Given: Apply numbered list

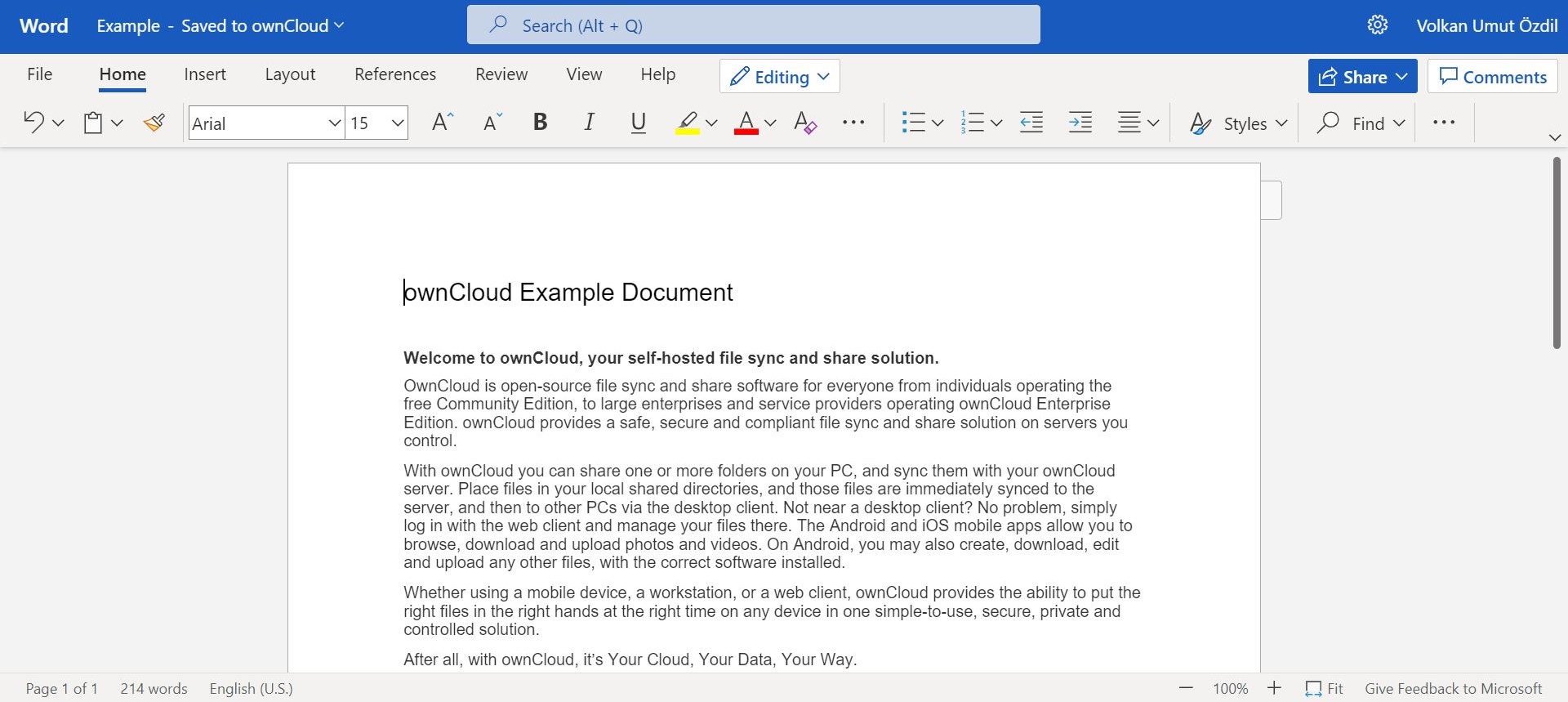Looking at the screenshot, I should [x=972, y=123].
